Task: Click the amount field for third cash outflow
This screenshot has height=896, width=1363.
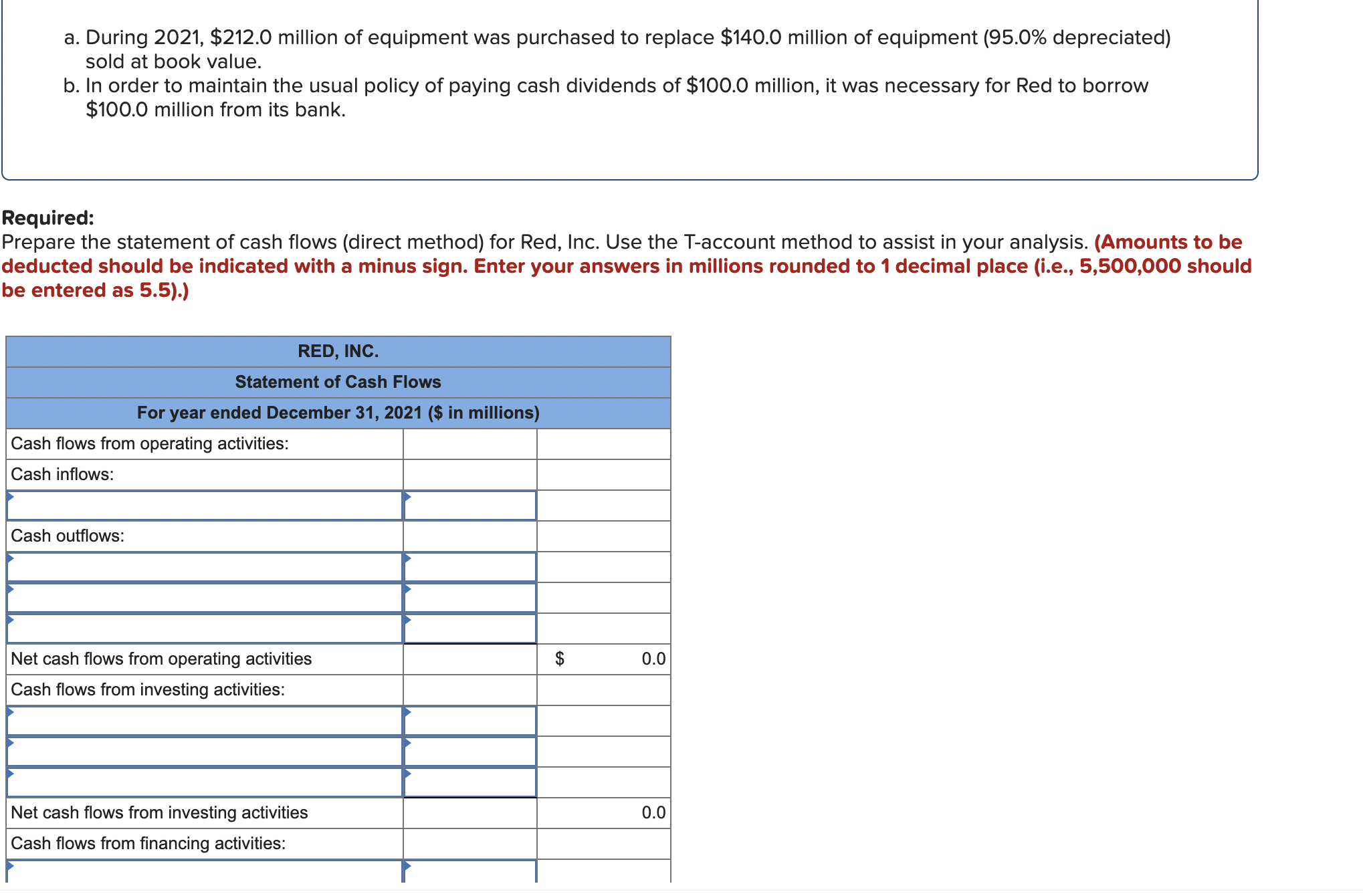Action: coord(469,629)
